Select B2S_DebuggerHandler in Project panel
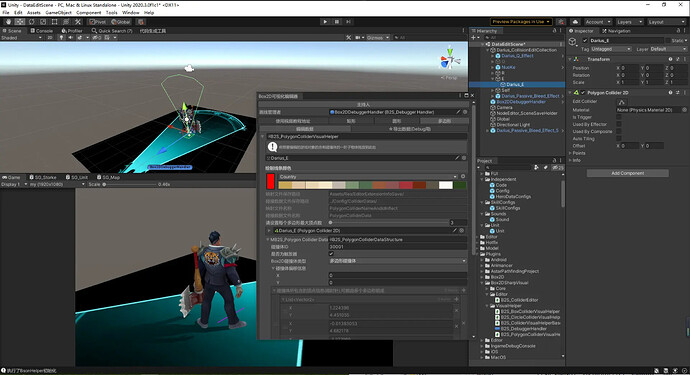 click(521, 328)
